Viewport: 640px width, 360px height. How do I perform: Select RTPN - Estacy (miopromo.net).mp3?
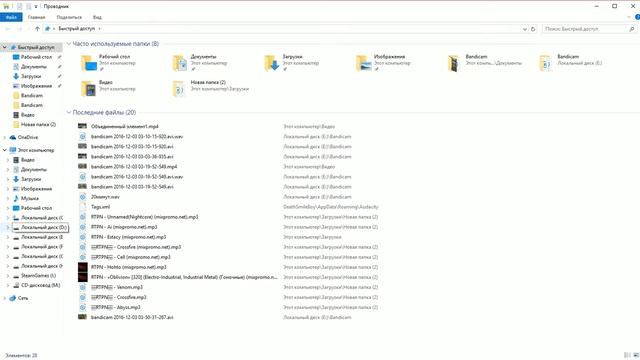tap(128, 237)
